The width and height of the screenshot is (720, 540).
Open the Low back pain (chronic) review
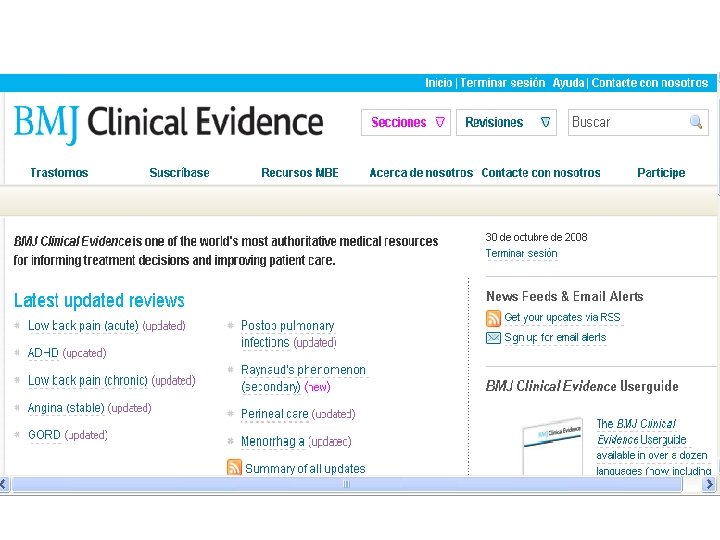point(88,380)
